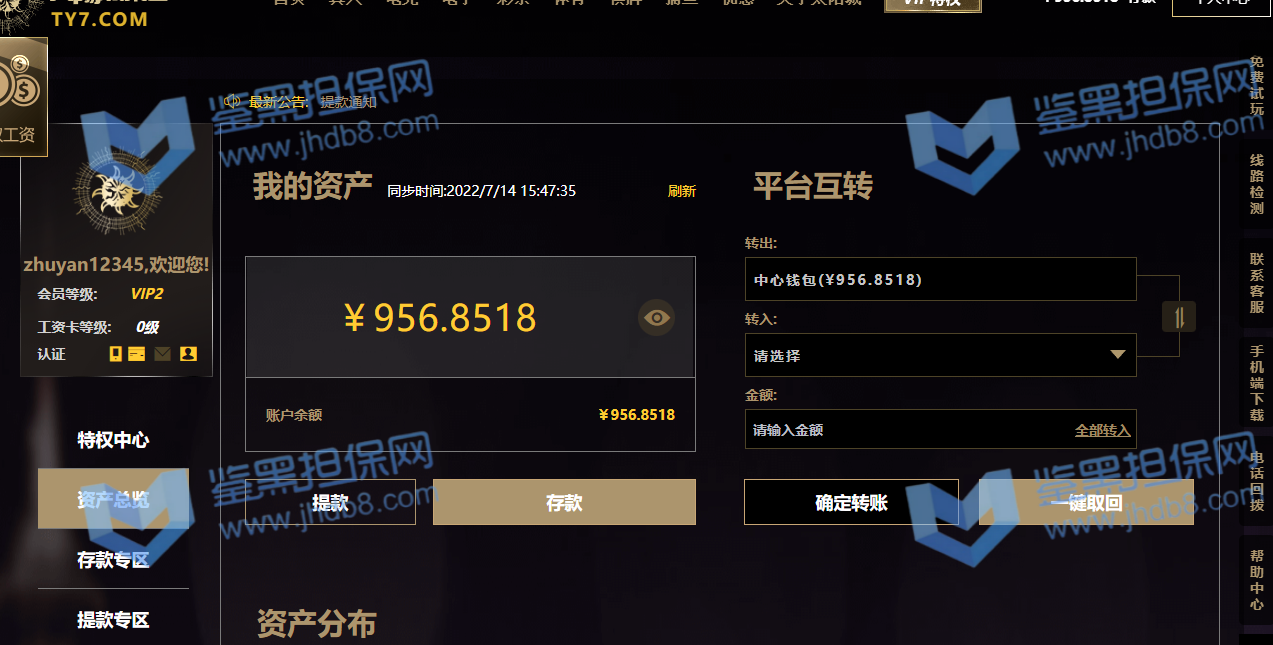
Task: Click the 刷新 refresh link
Action: pyautogui.click(x=682, y=191)
